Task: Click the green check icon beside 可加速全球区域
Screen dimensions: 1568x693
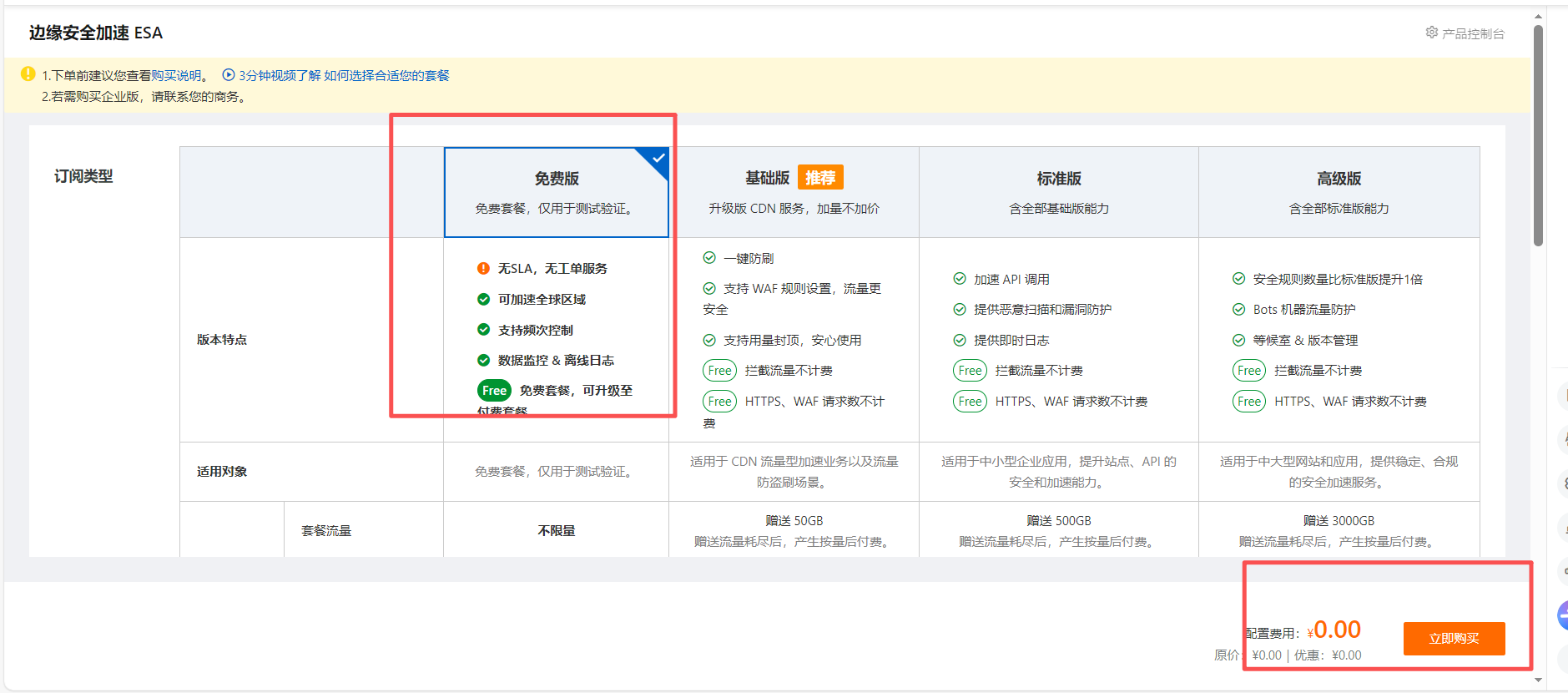Action: click(x=483, y=299)
